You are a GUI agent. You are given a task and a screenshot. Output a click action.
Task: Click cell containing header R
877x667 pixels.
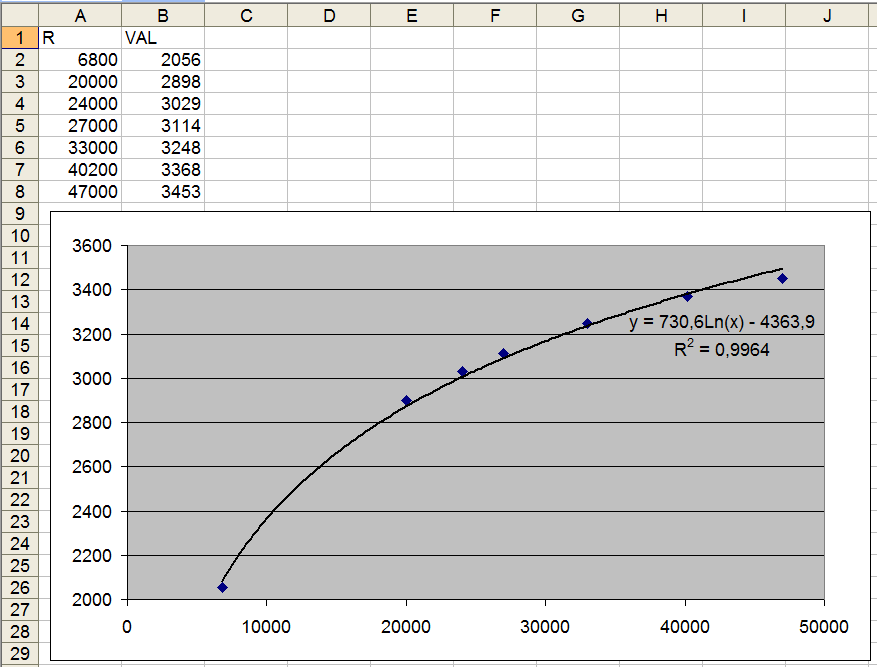coord(80,37)
